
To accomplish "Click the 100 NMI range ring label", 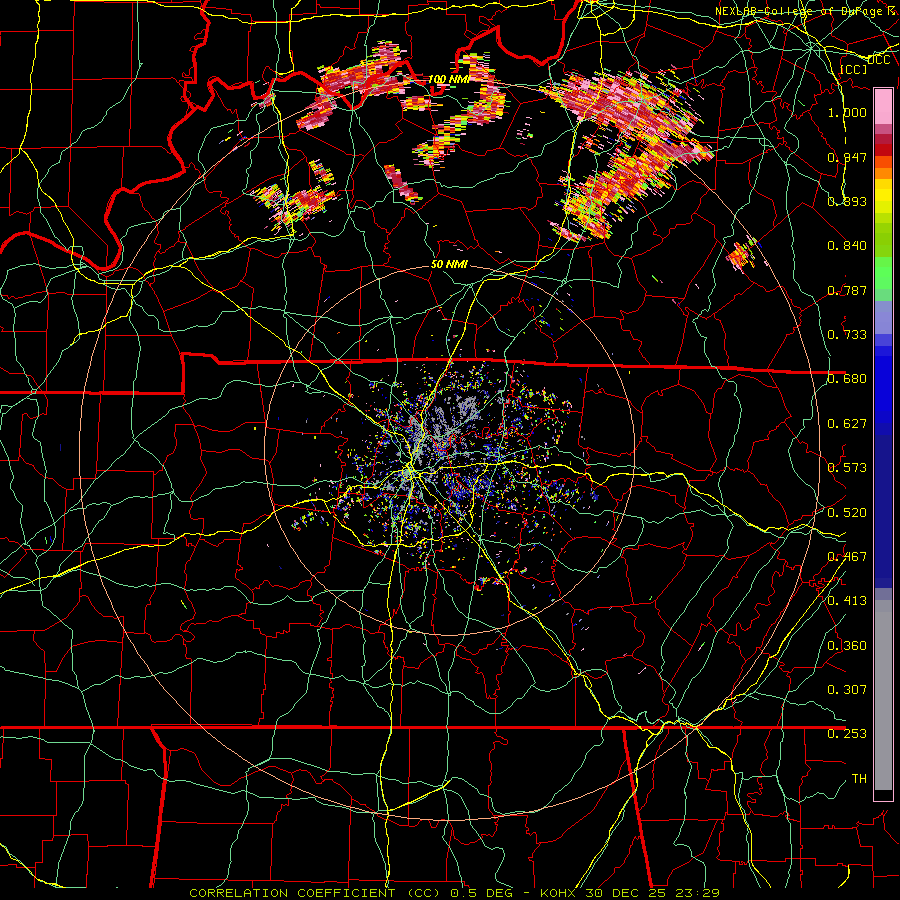I will (x=449, y=79).
